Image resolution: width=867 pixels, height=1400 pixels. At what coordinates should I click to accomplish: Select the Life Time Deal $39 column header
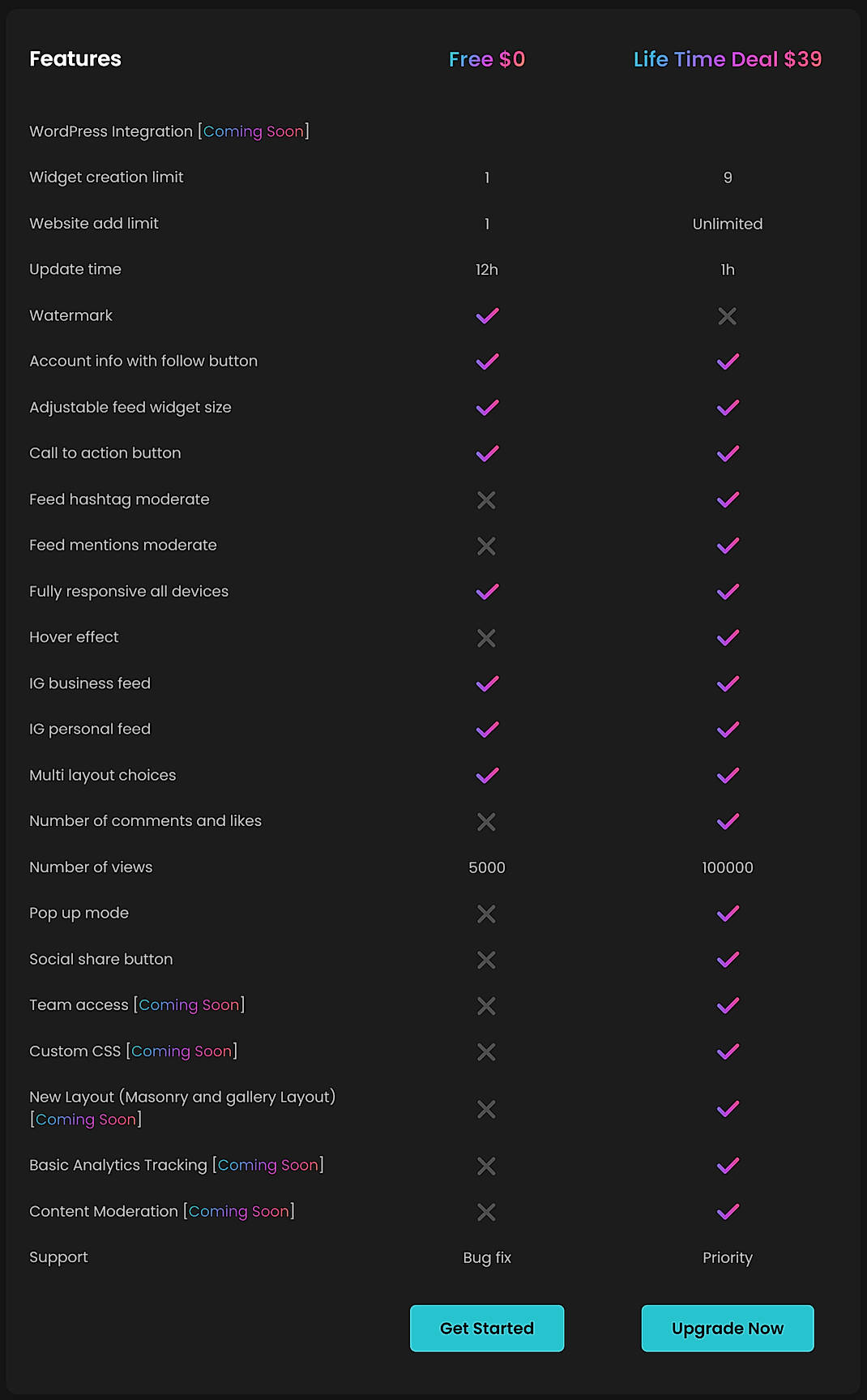(727, 59)
